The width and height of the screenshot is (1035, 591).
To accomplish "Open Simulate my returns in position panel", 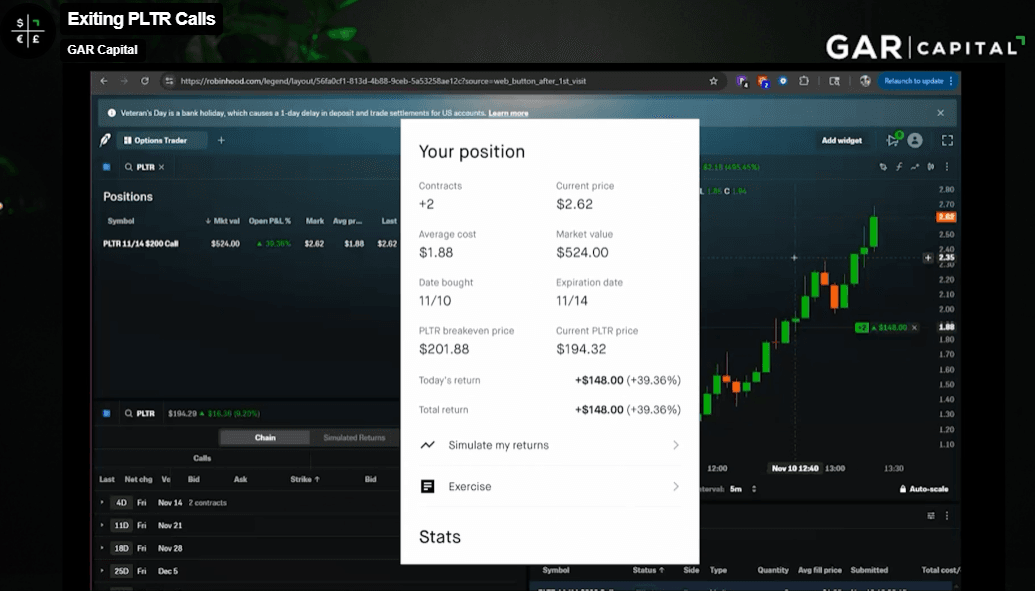I will point(549,445).
